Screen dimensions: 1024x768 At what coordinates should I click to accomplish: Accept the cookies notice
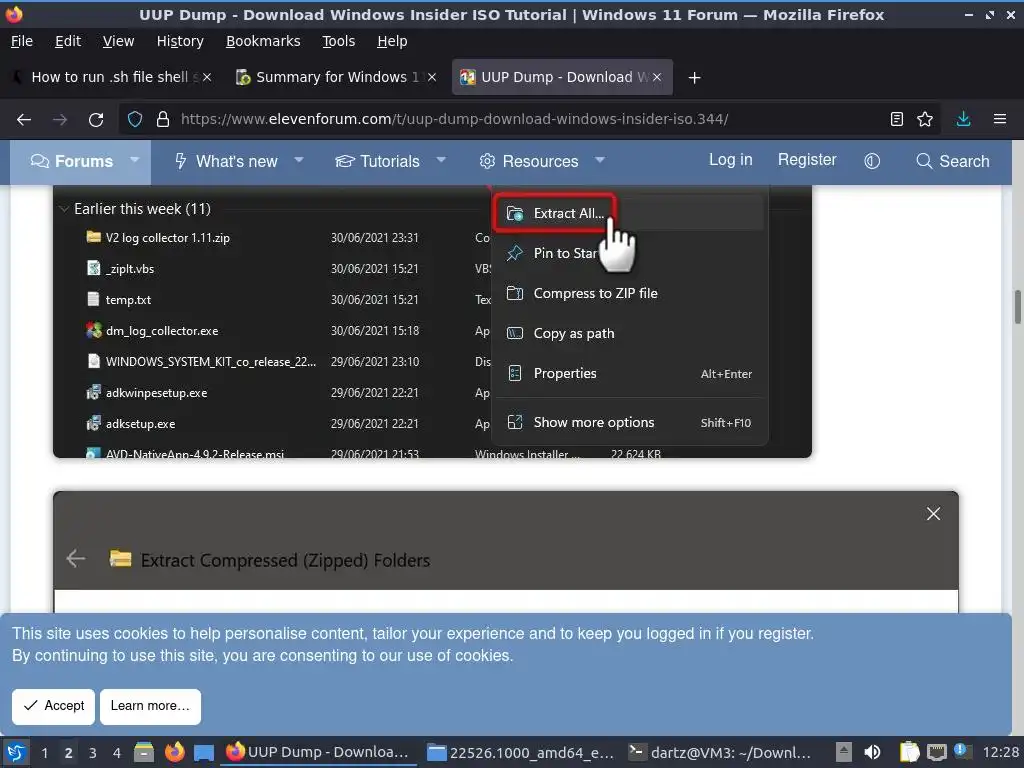coord(54,706)
